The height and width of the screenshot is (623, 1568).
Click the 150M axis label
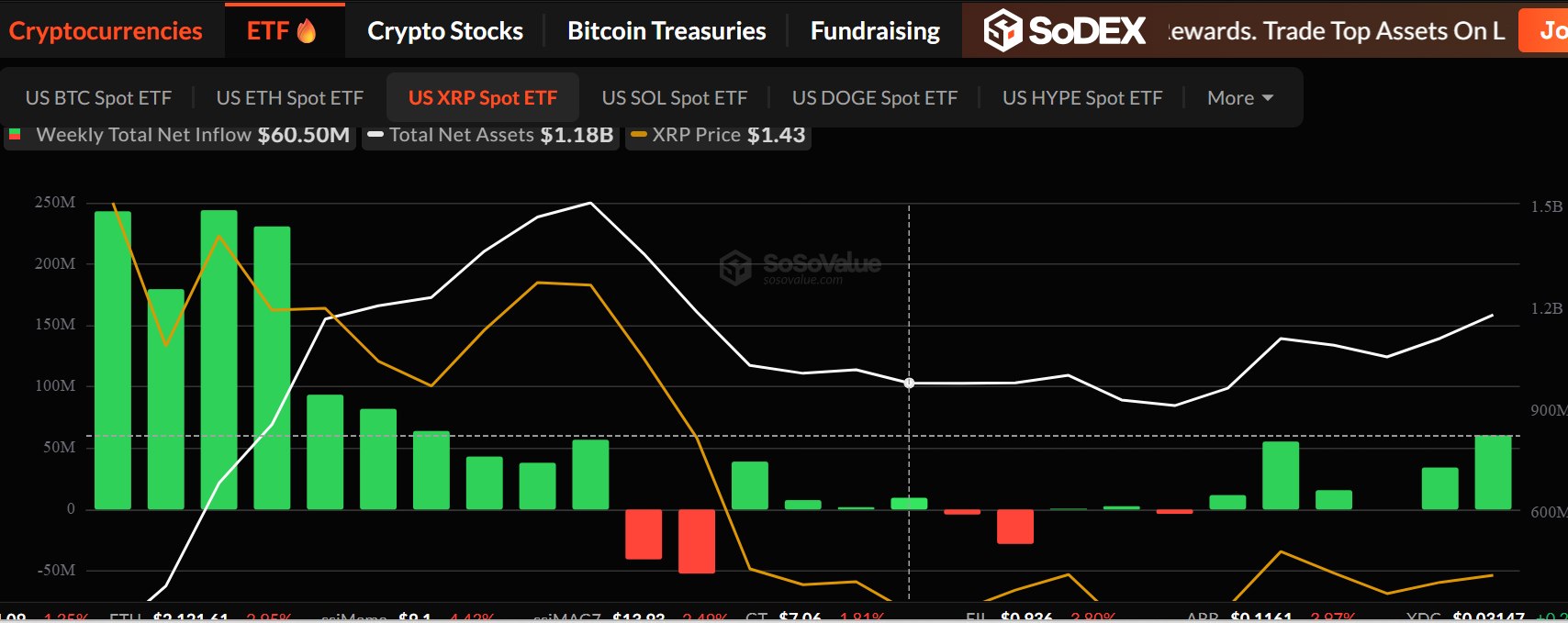(55, 324)
